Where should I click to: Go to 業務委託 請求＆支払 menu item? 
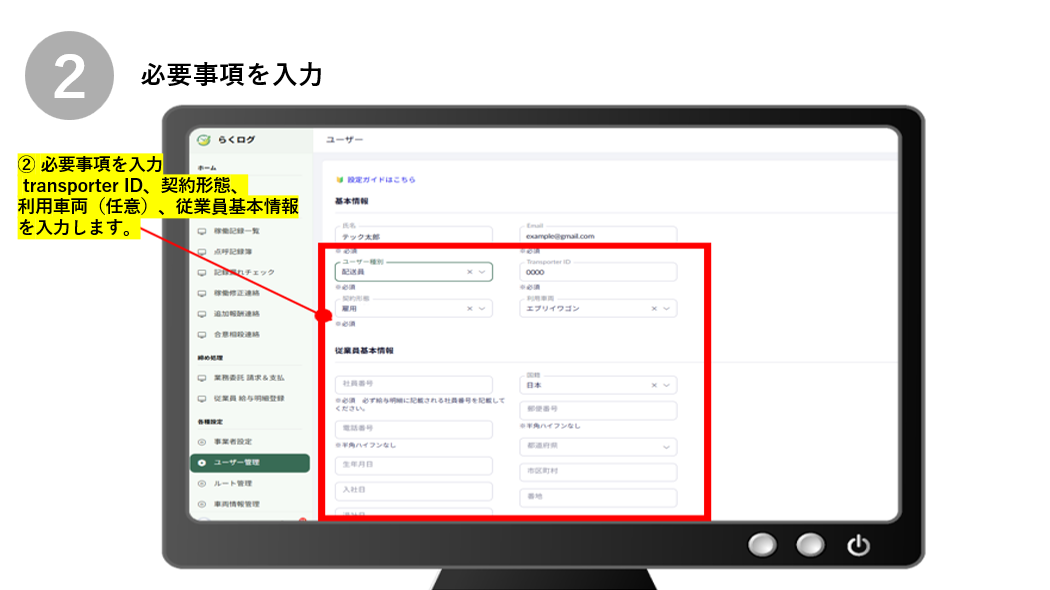(248, 377)
